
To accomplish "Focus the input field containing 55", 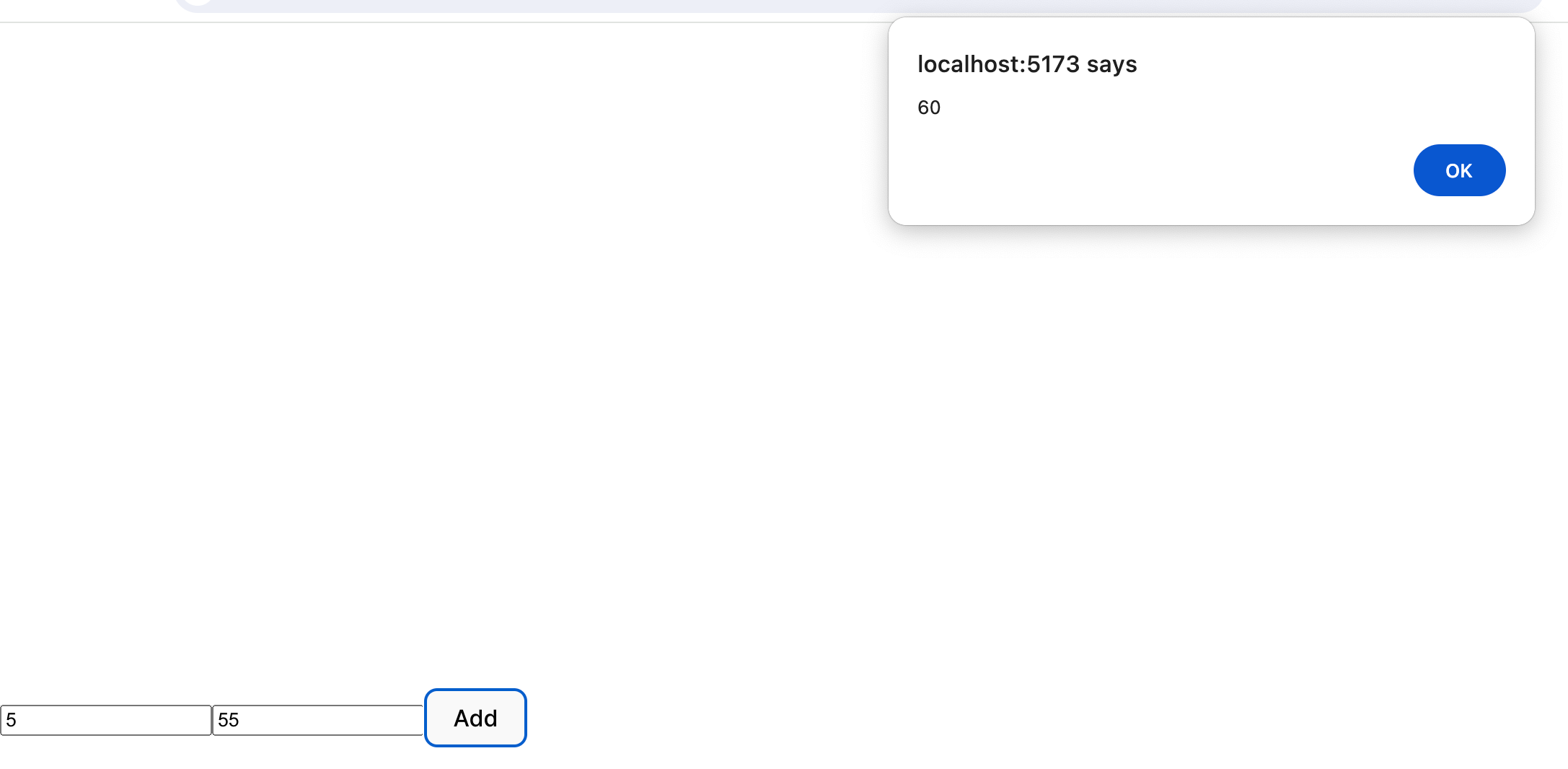I will (x=318, y=720).
